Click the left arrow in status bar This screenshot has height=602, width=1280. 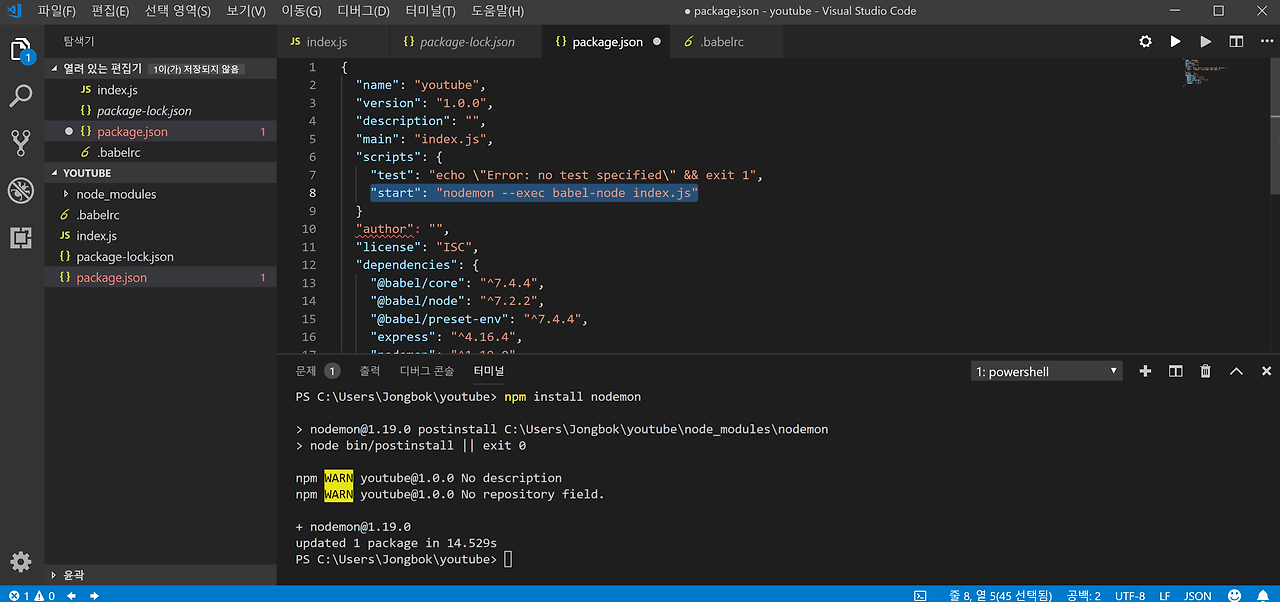pyautogui.click(x=72, y=595)
